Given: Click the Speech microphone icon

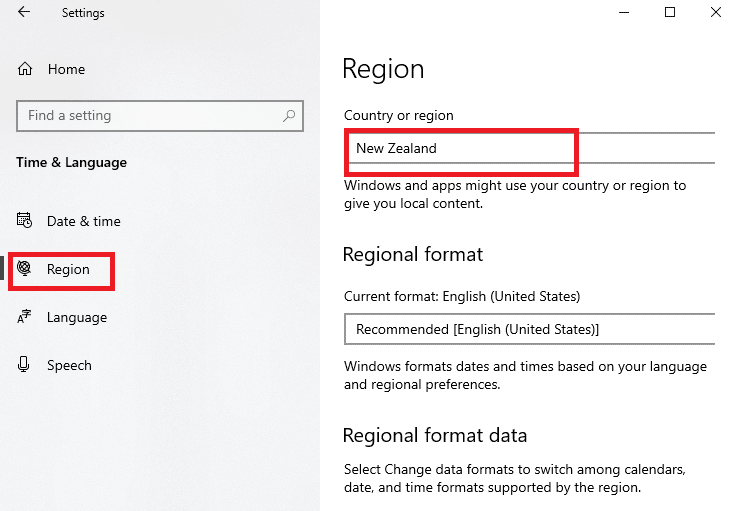Looking at the screenshot, I should coord(24,365).
